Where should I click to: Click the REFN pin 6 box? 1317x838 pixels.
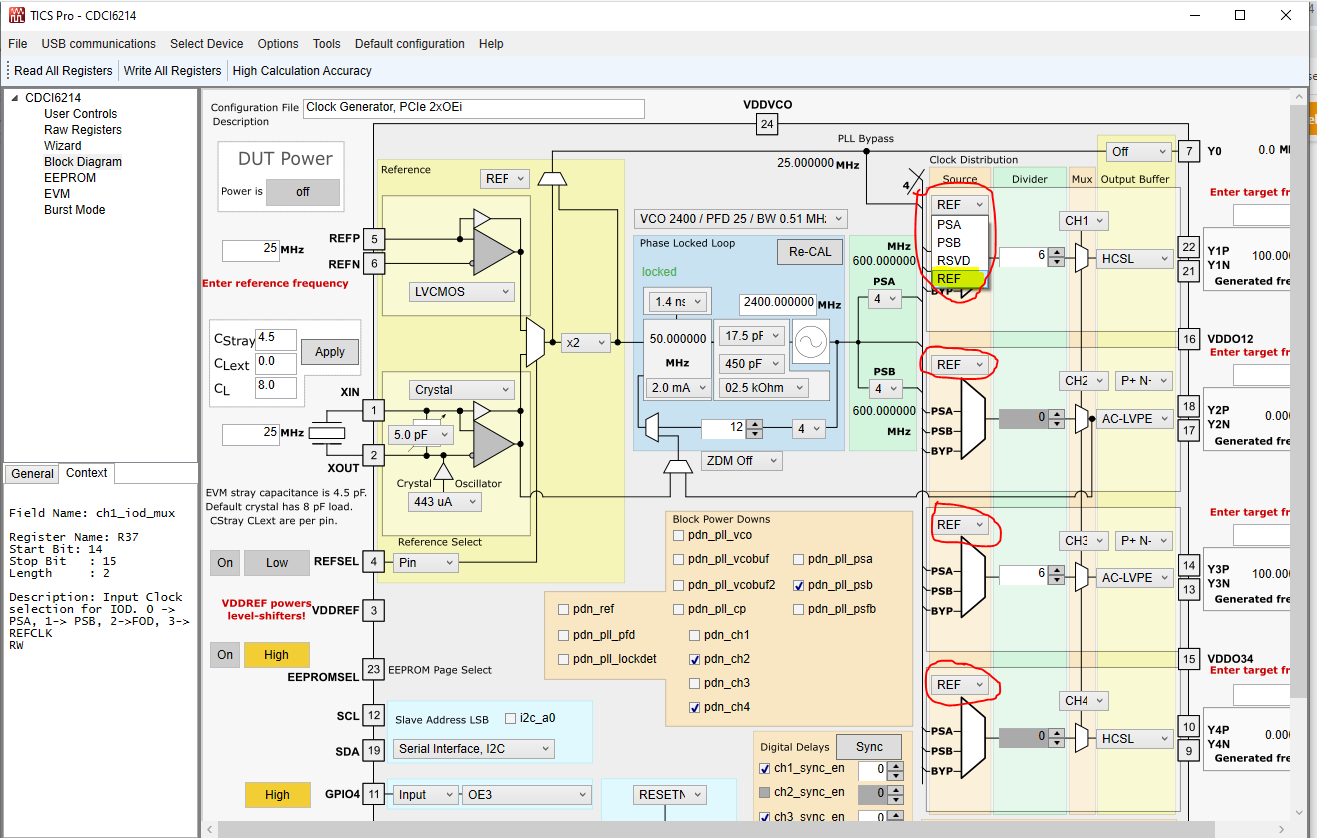pyautogui.click(x=373, y=264)
